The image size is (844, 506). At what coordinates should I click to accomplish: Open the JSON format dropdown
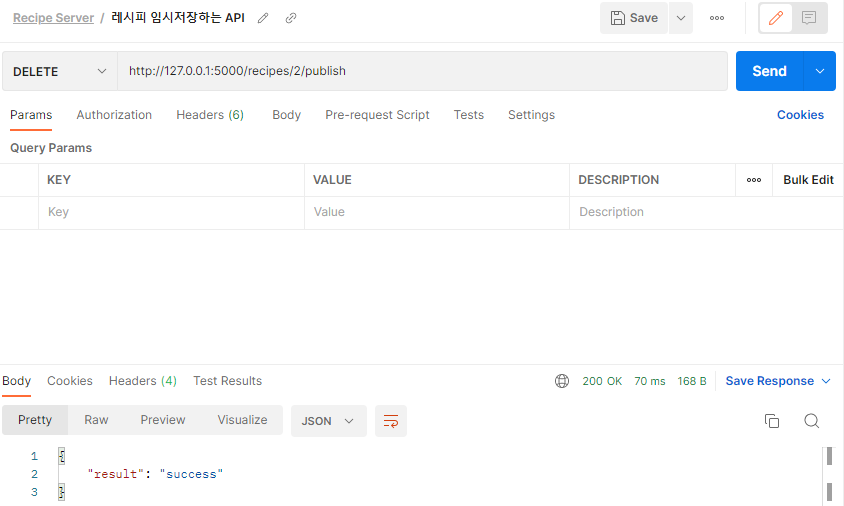click(x=328, y=421)
